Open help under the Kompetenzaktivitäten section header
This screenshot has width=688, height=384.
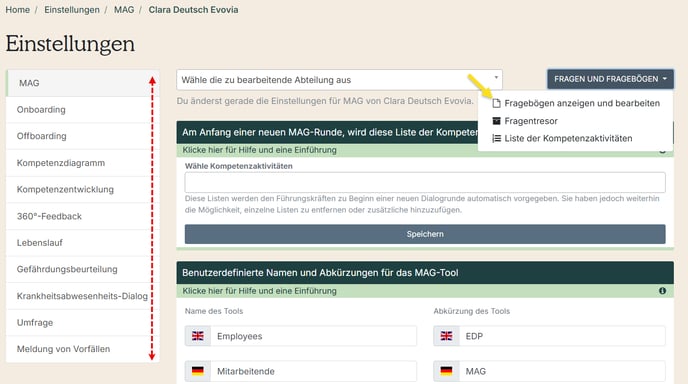click(x=259, y=150)
